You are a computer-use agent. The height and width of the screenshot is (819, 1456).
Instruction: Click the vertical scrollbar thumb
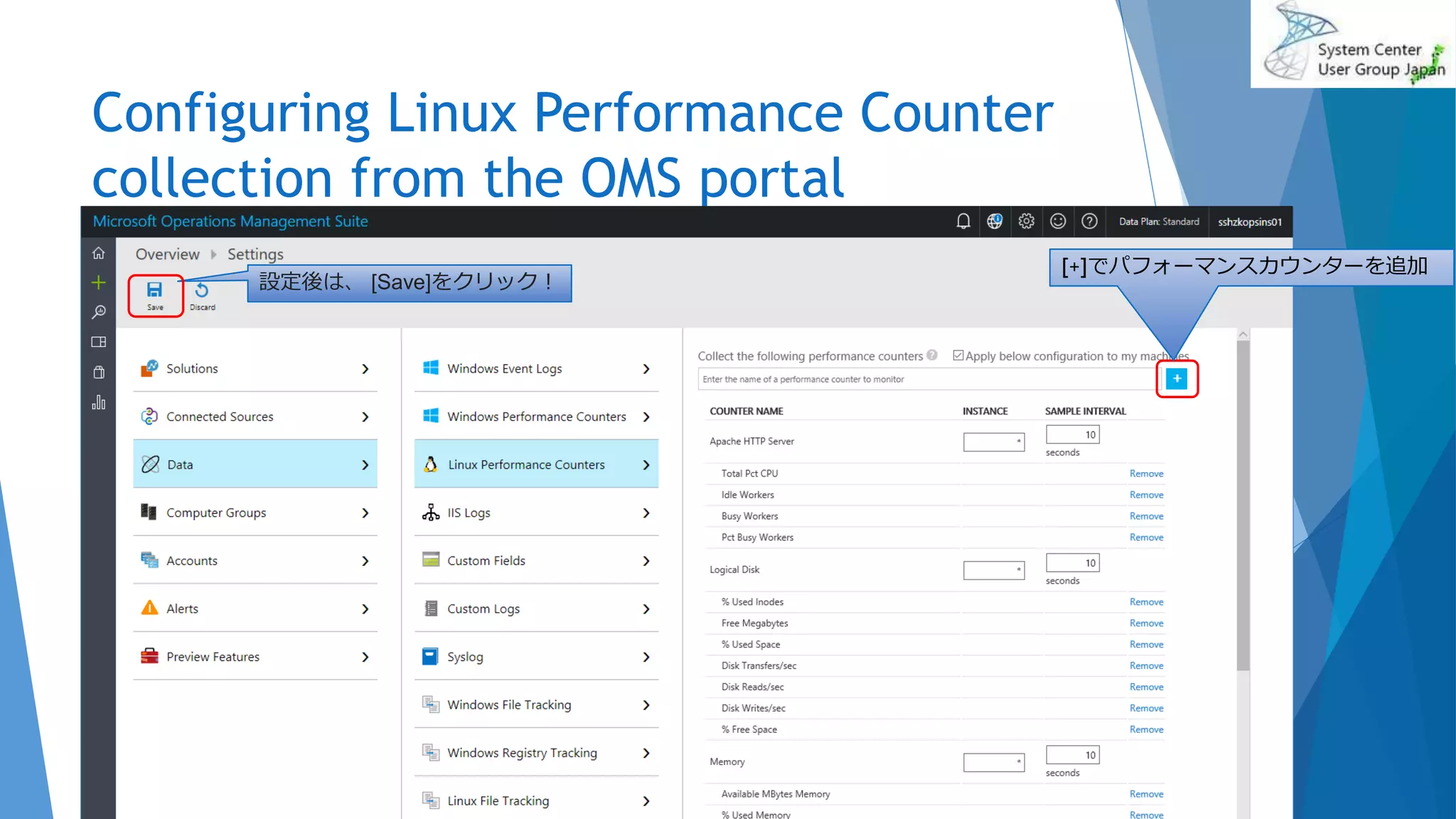[x=1243, y=506]
